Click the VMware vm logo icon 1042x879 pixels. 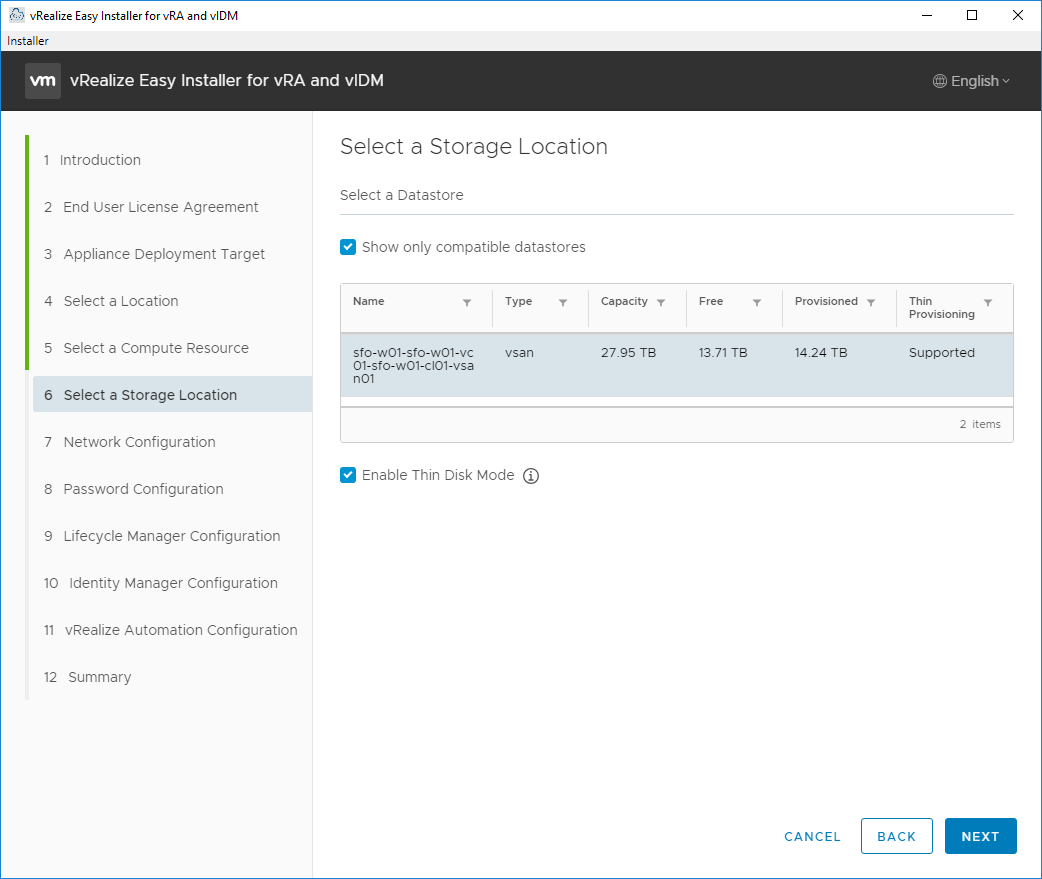[43, 81]
